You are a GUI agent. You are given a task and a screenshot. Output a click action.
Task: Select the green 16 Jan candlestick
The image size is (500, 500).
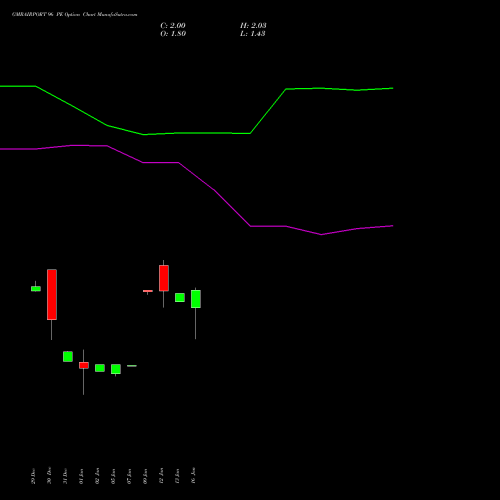[196, 299]
